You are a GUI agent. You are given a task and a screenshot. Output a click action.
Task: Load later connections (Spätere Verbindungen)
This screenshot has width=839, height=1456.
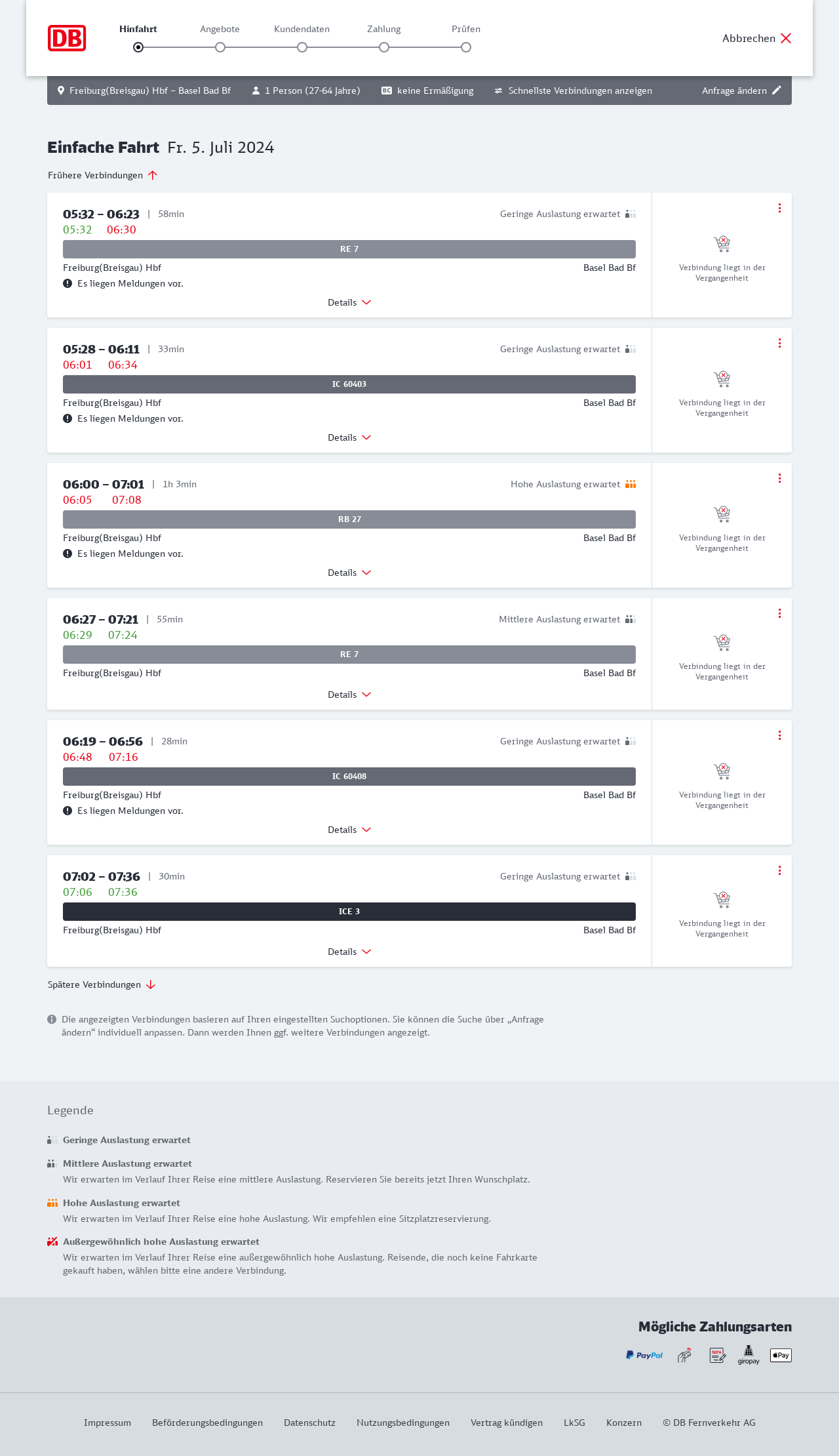click(101, 984)
